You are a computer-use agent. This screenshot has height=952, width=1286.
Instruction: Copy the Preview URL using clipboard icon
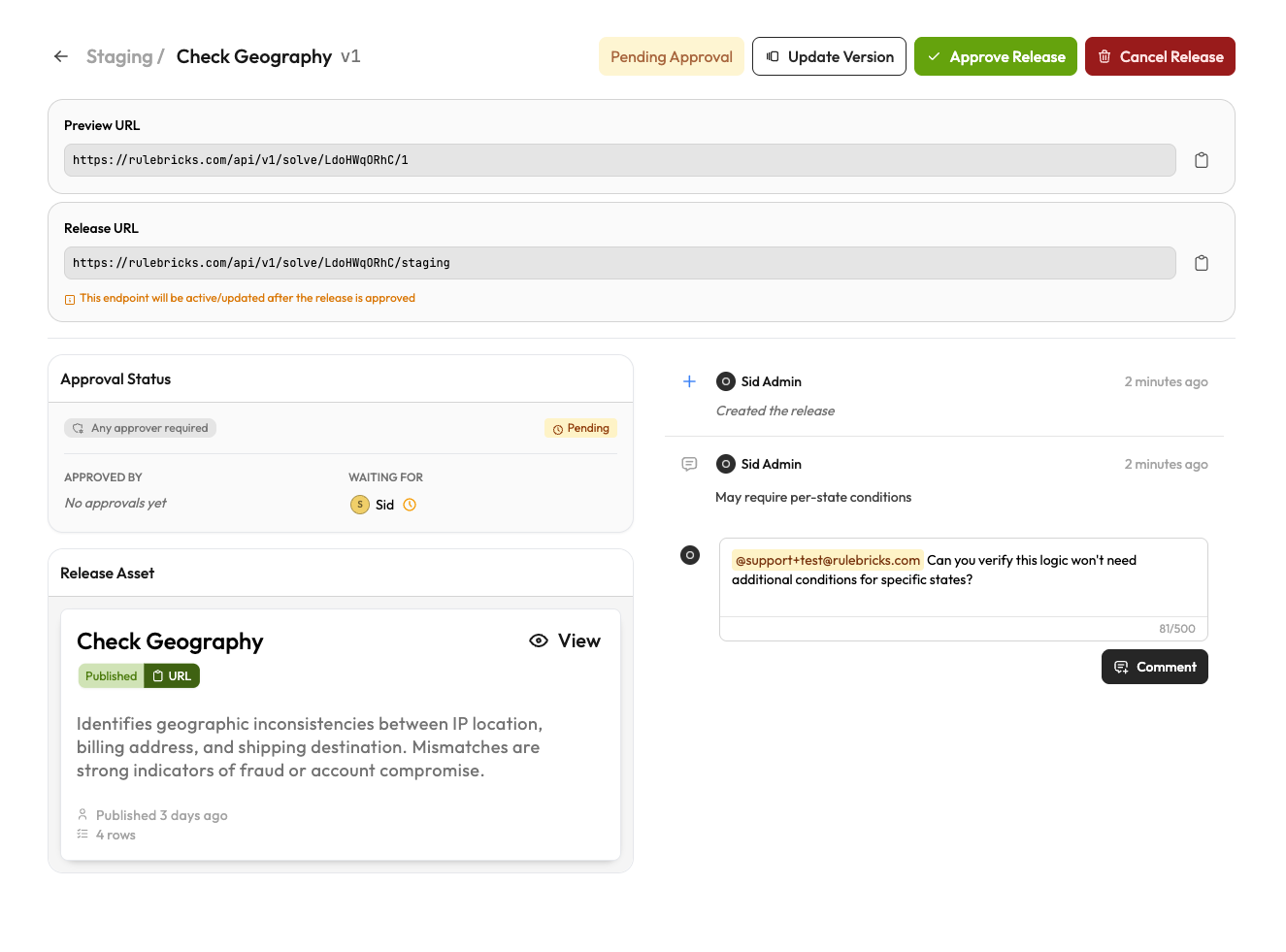[x=1202, y=159]
